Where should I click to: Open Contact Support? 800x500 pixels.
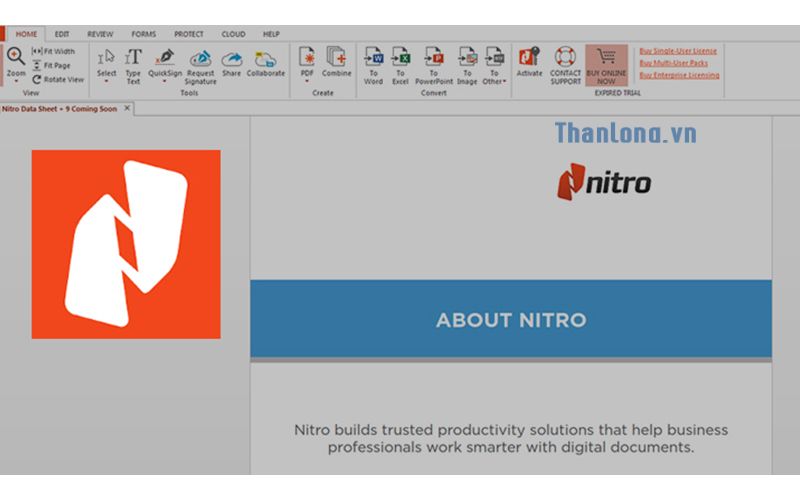click(565, 64)
